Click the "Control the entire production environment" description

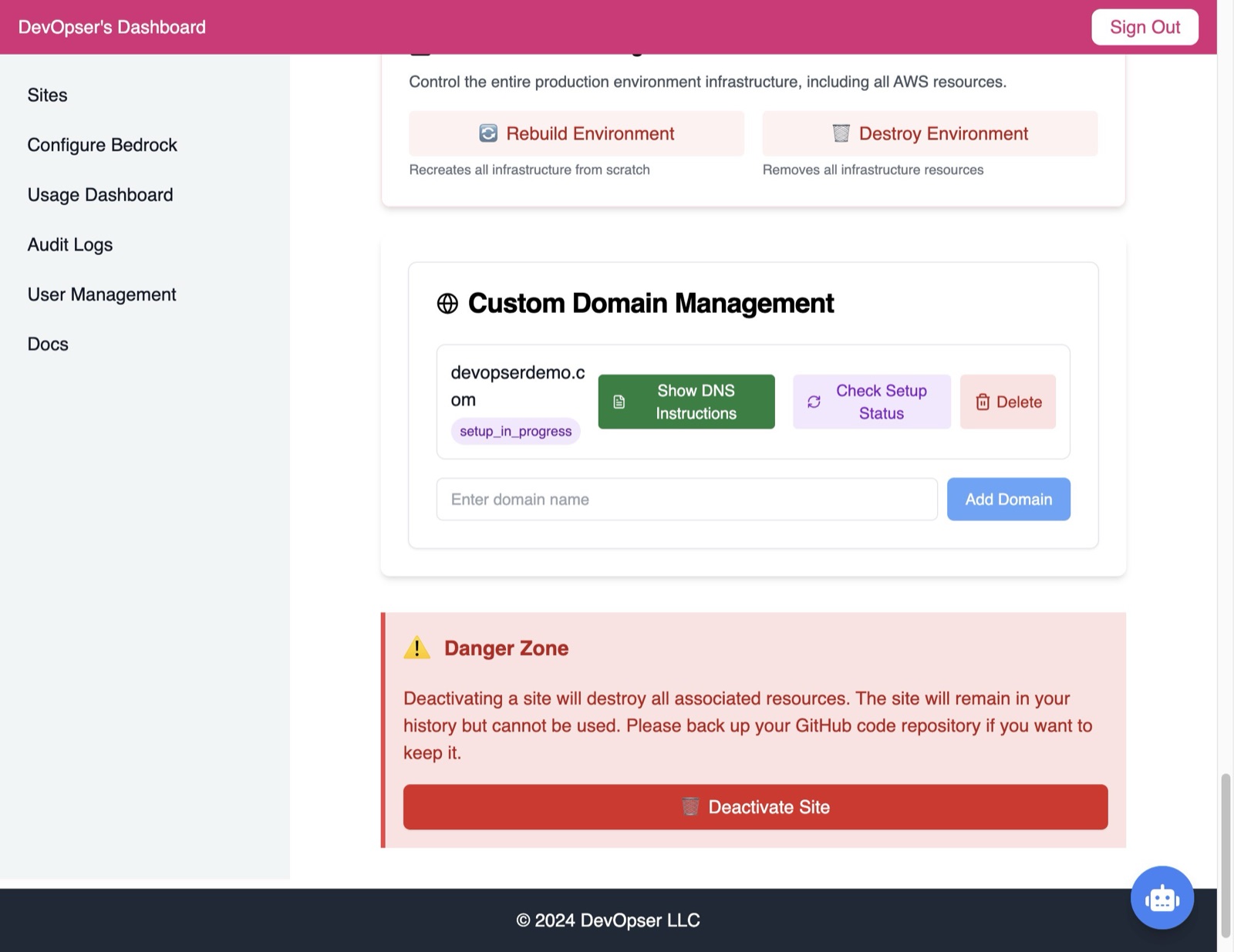(707, 82)
